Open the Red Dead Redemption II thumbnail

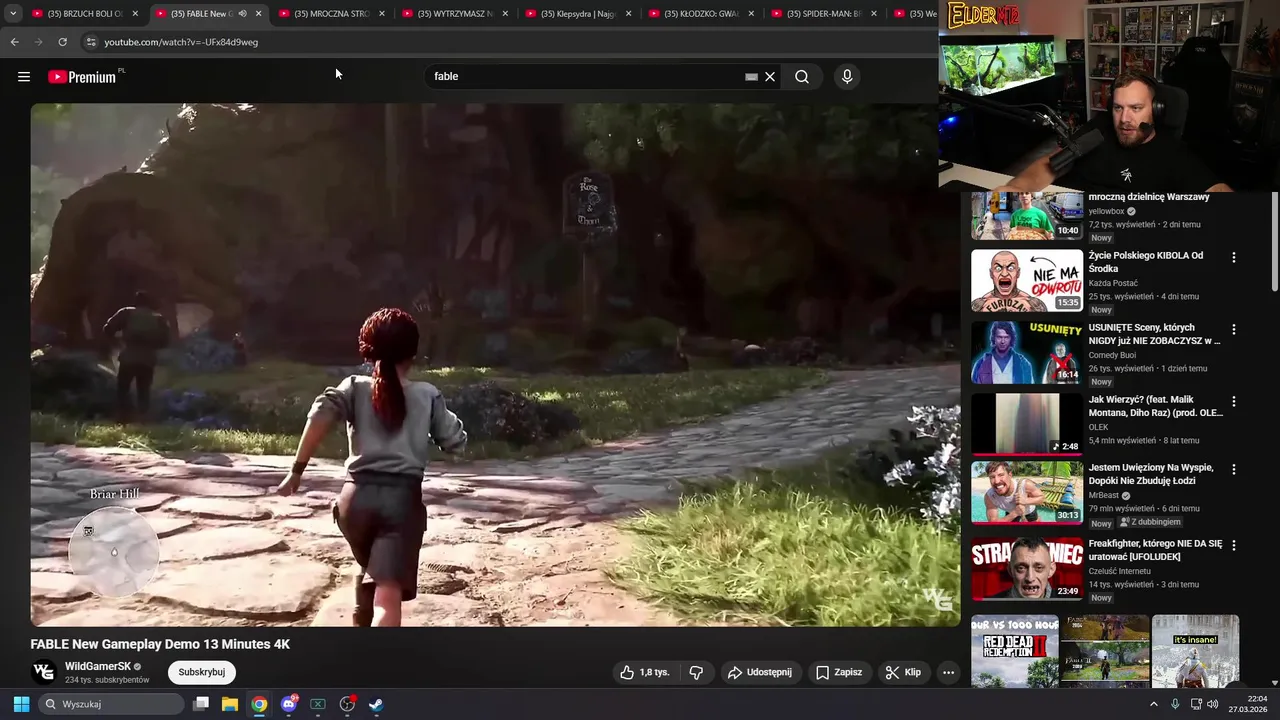pos(1015,651)
